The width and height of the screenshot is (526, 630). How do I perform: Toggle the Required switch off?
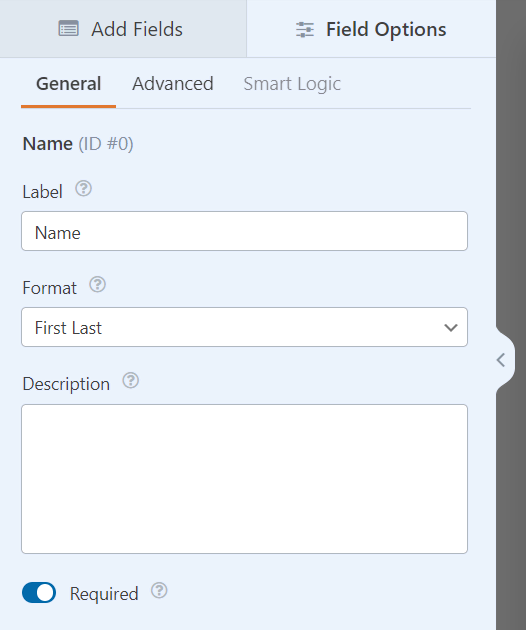coord(39,593)
